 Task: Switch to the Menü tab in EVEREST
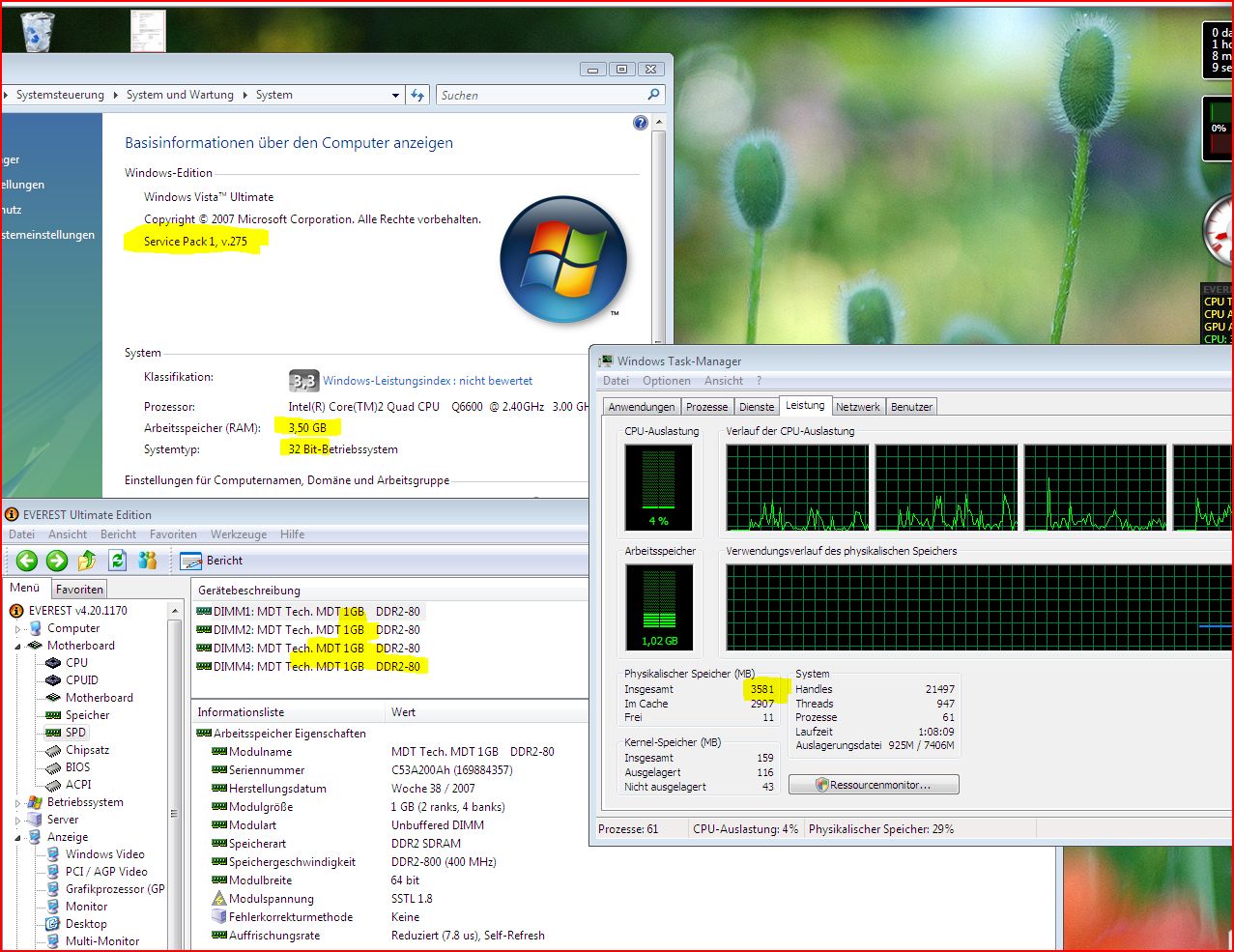pyautogui.click(x=25, y=588)
